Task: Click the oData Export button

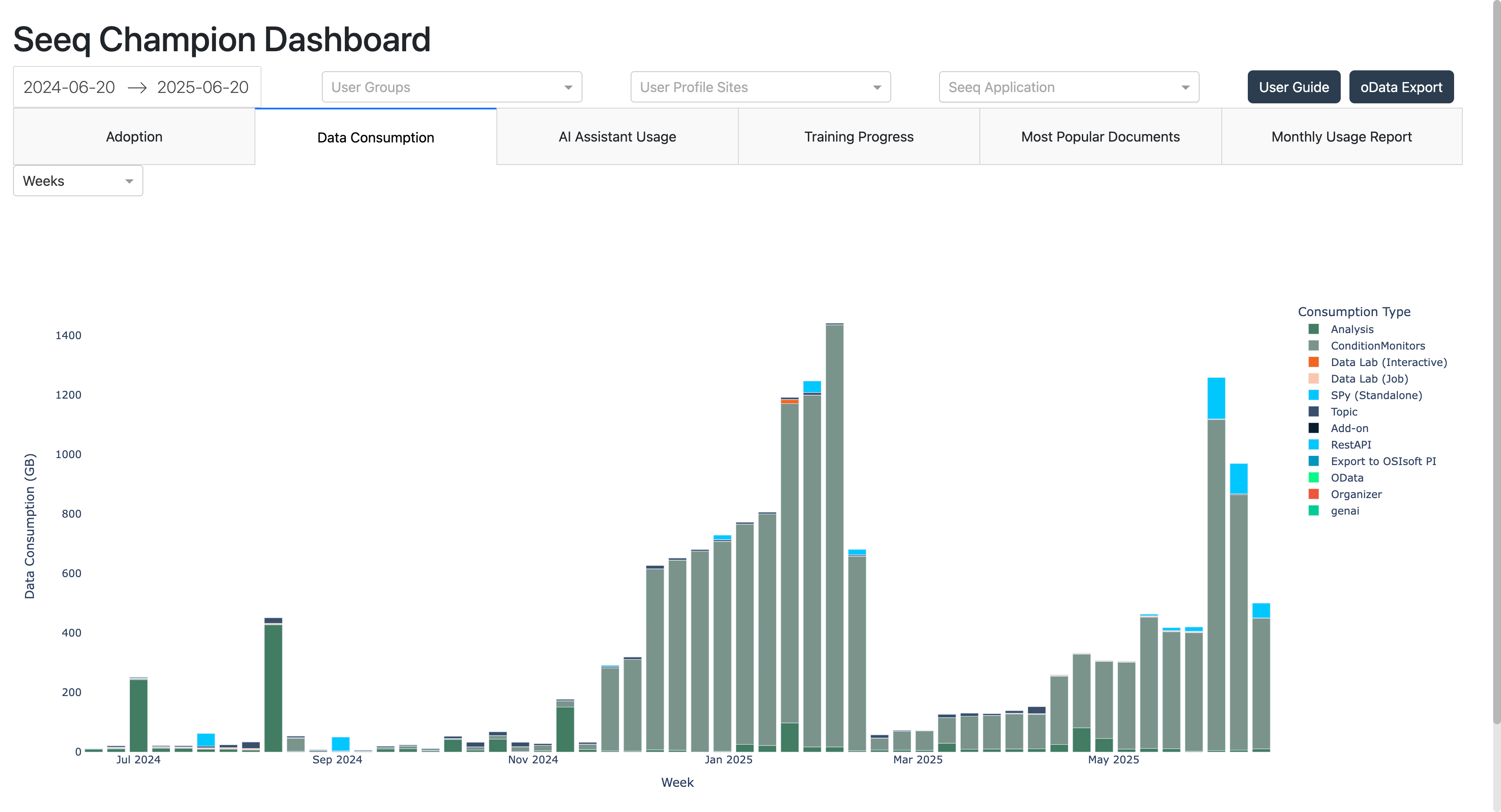Action: [1401, 87]
